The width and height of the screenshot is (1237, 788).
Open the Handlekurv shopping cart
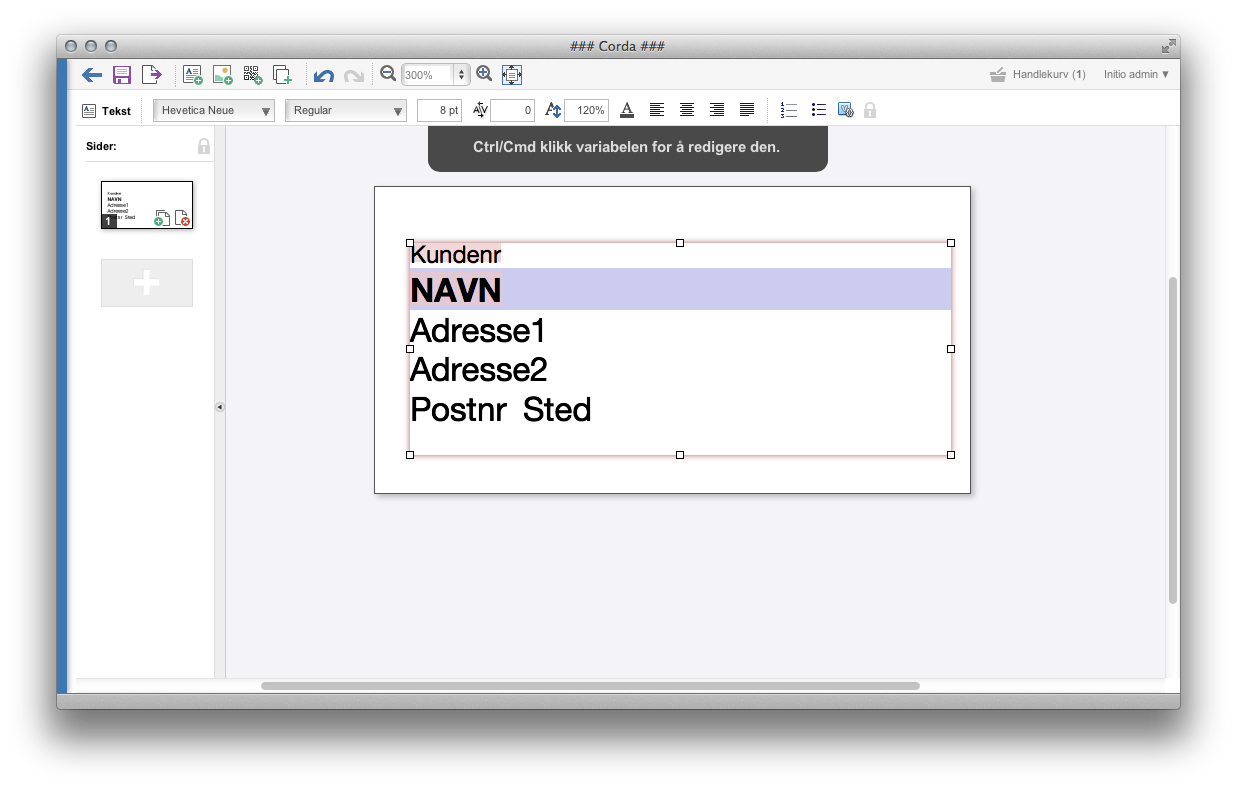click(x=1037, y=74)
